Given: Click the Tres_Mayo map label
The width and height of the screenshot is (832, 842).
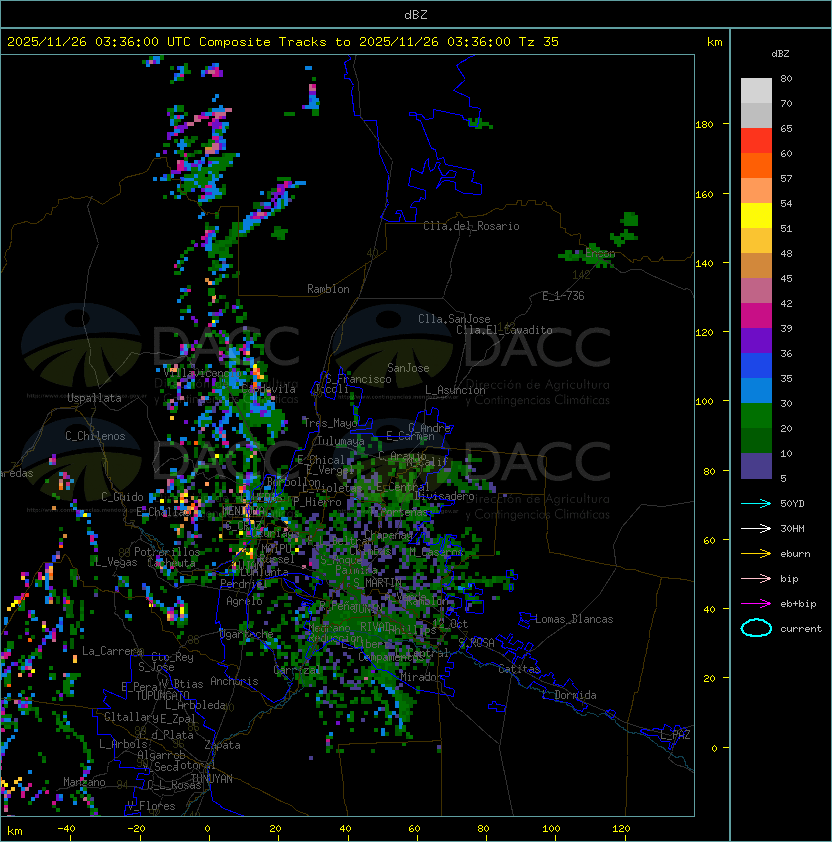Looking at the screenshot, I should 330,423.
